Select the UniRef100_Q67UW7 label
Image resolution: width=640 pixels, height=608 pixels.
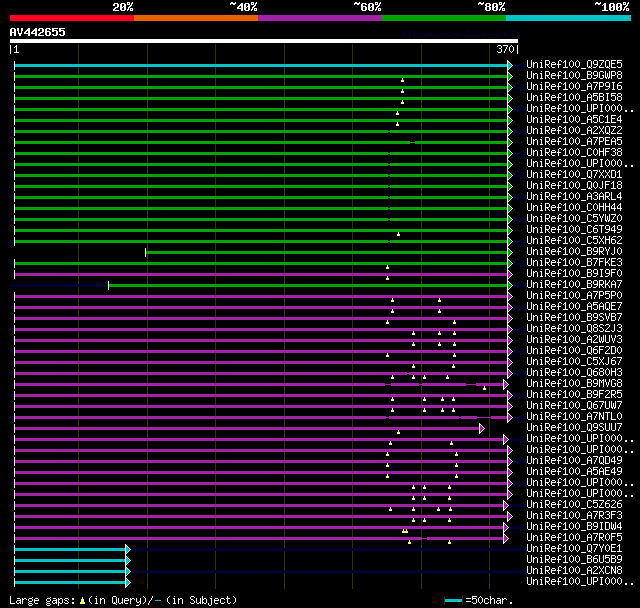pos(574,406)
